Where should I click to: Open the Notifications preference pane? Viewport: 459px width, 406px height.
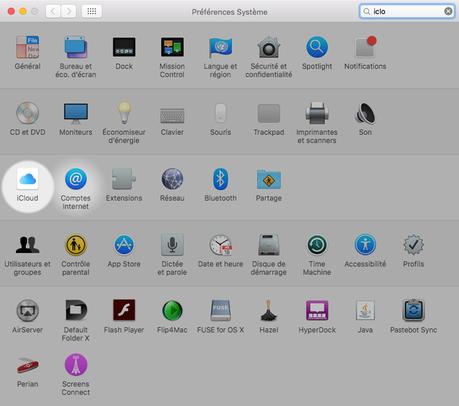365,53
